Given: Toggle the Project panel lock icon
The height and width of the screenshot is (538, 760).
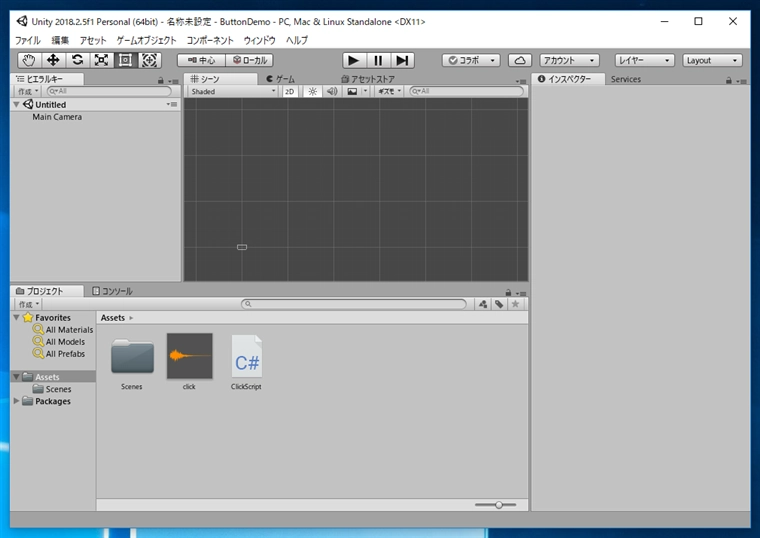Looking at the screenshot, I should point(508,293).
